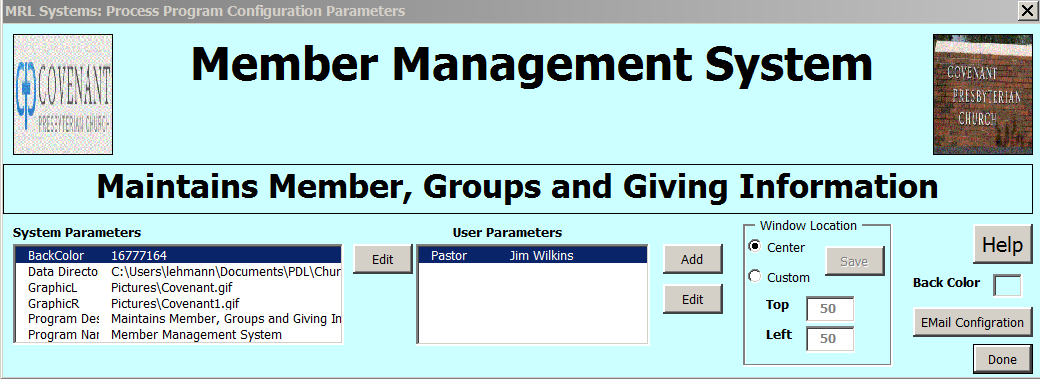Click Edit next to System Parameters
This screenshot has width=1040, height=379.
tap(382, 260)
